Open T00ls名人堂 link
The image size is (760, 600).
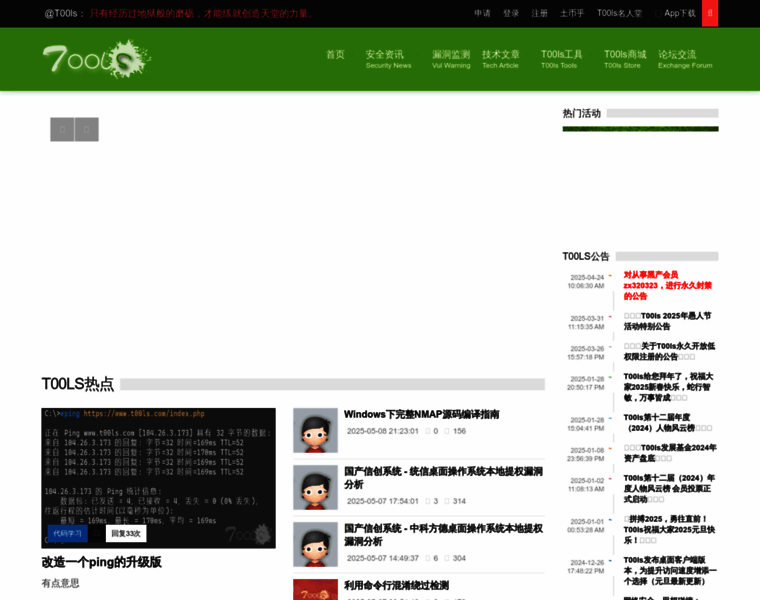pos(619,13)
